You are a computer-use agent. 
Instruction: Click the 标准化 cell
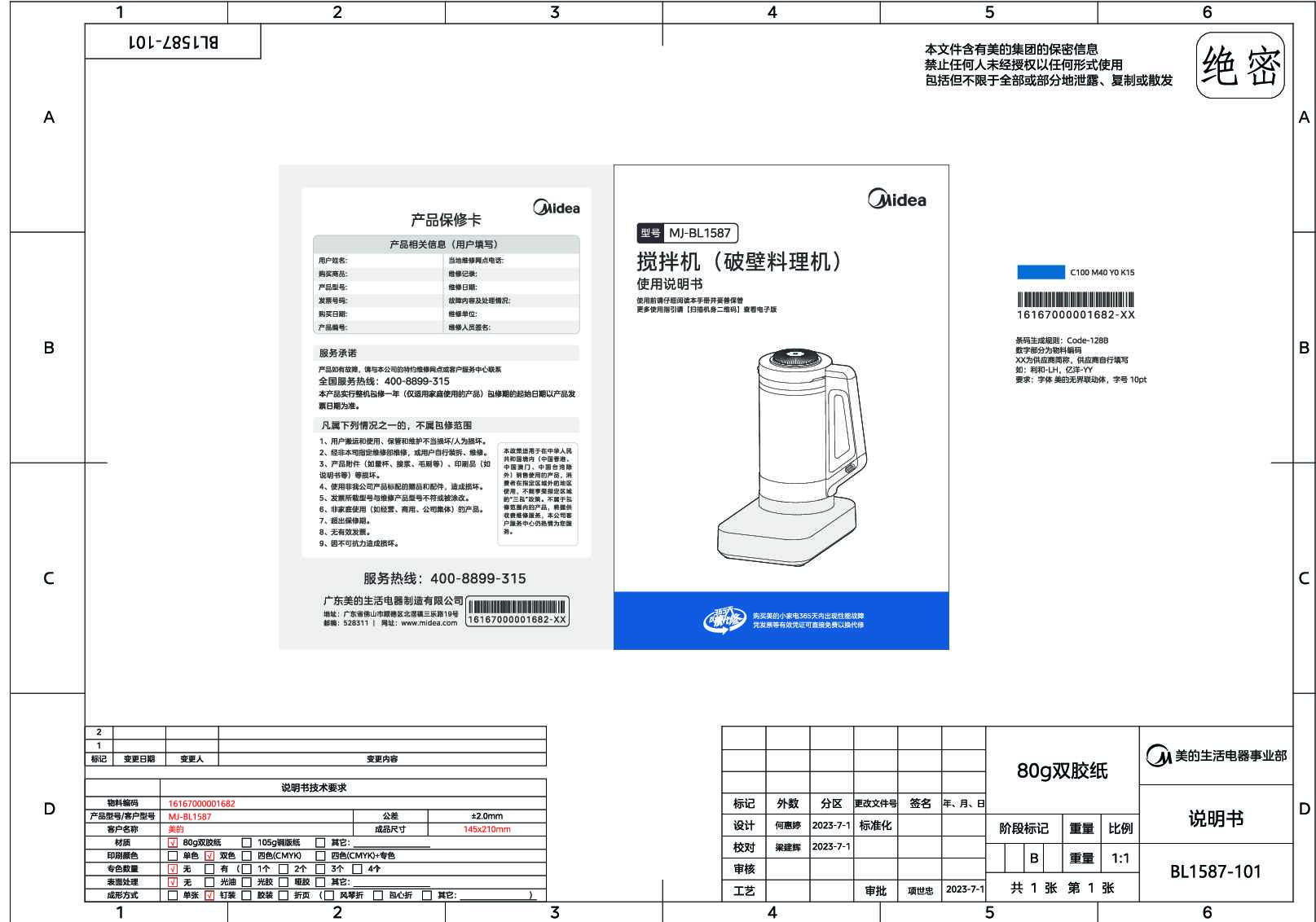click(x=875, y=825)
